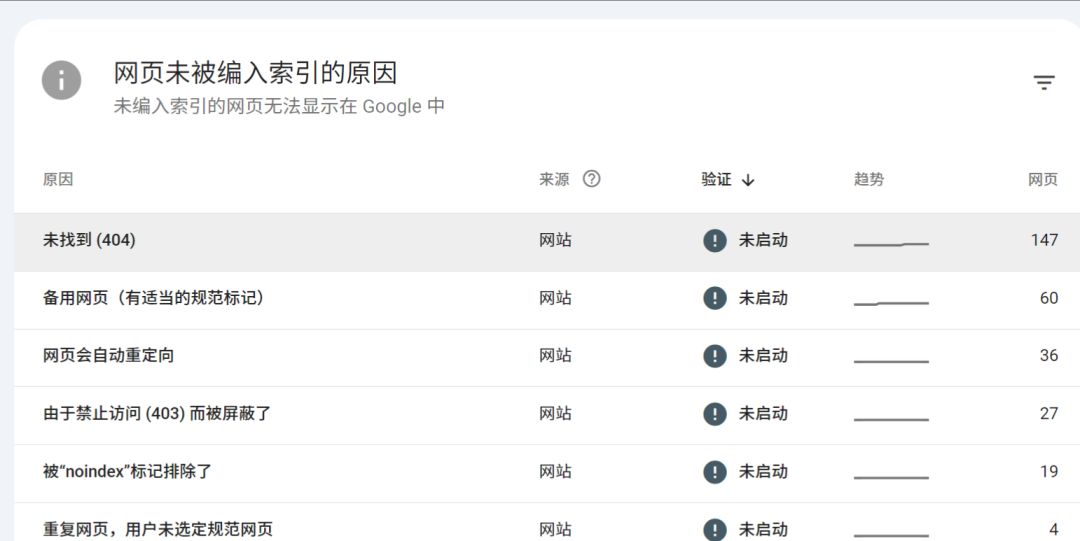Open the 备用网页（有适当的规范标记）row

(547, 300)
